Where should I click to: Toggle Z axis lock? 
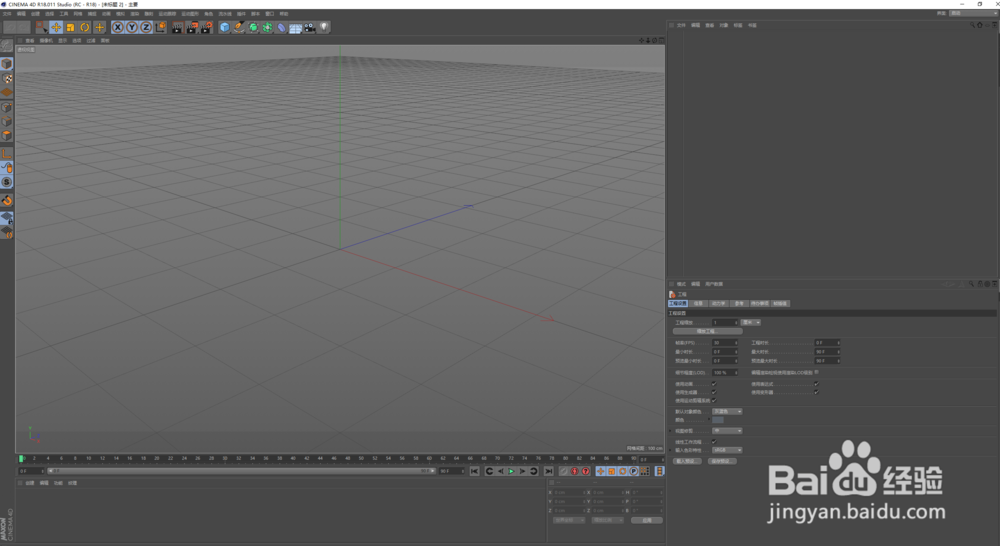[145, 27]
